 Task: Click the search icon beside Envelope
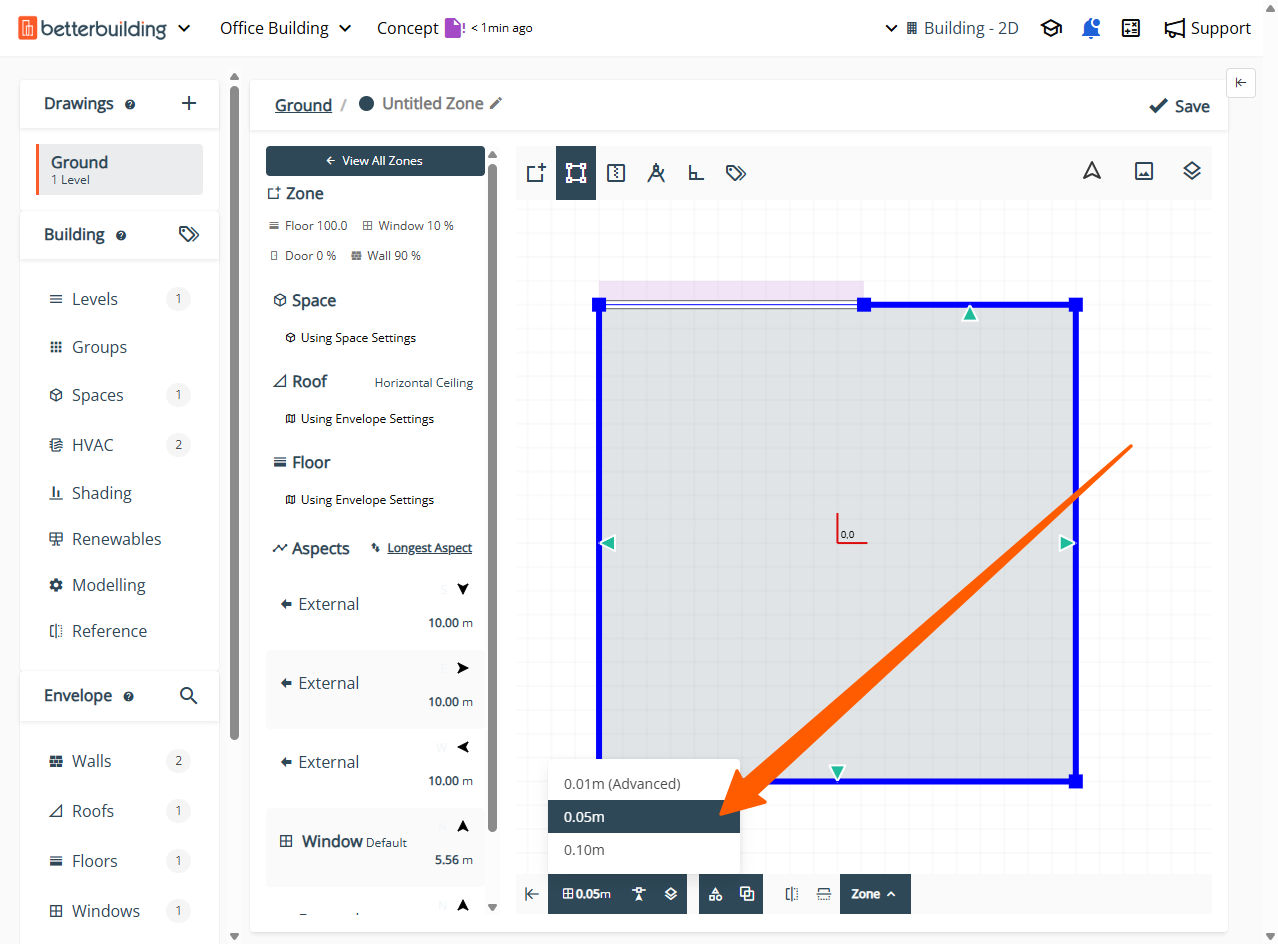(188, 695)
